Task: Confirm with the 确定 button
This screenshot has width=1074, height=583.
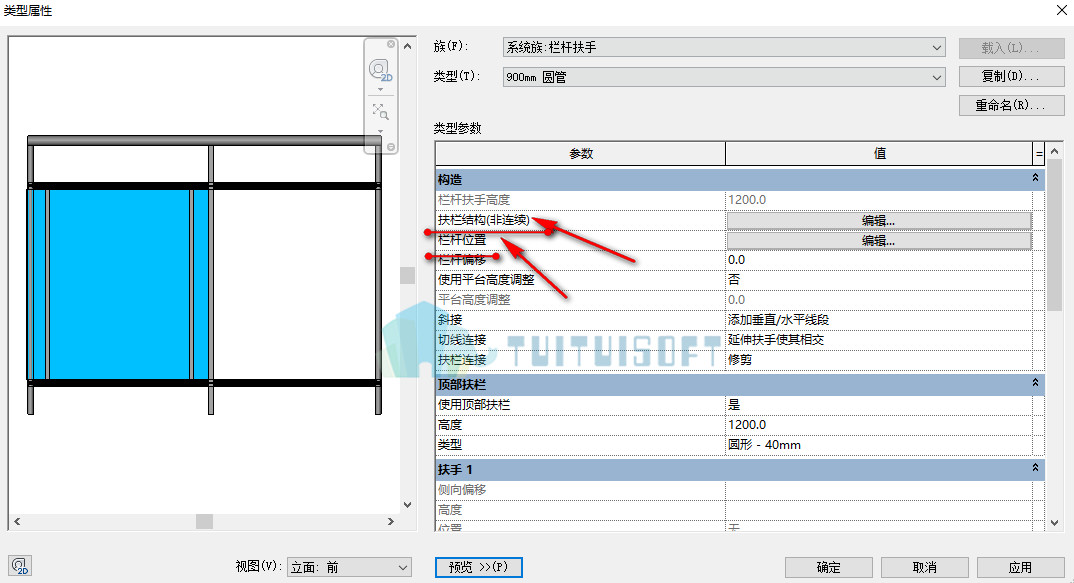Action: click(x=829, y=567)
